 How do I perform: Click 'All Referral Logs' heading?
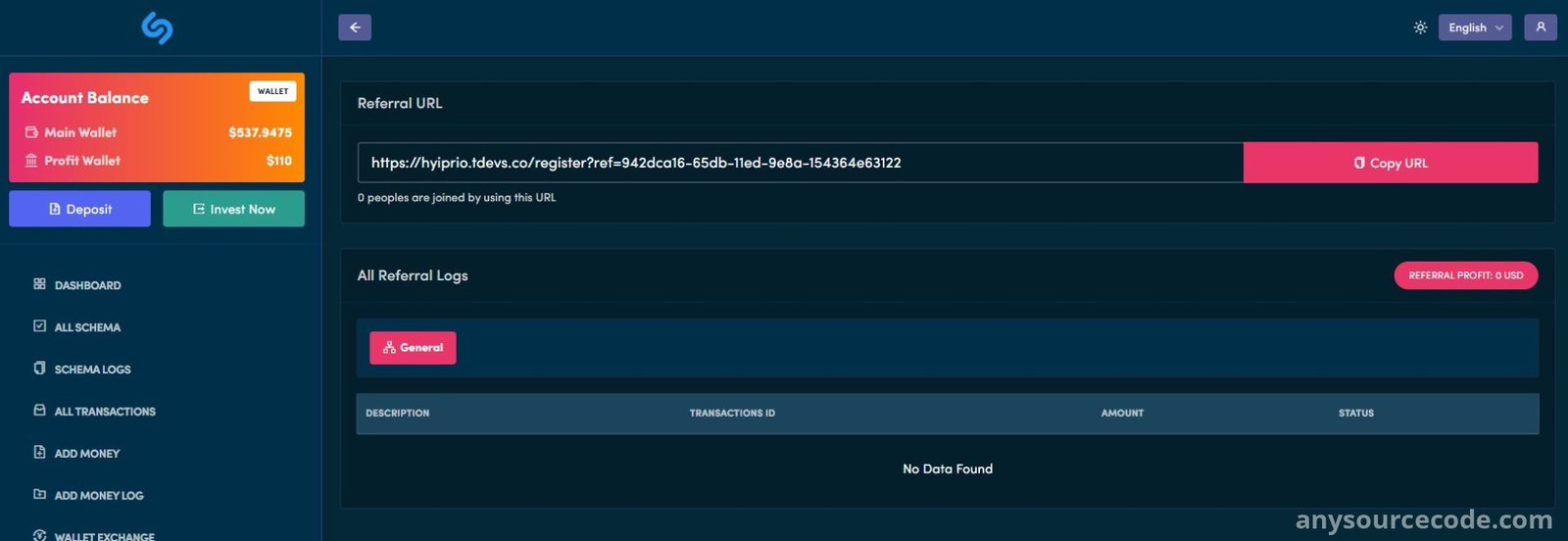tap(413, 275)
